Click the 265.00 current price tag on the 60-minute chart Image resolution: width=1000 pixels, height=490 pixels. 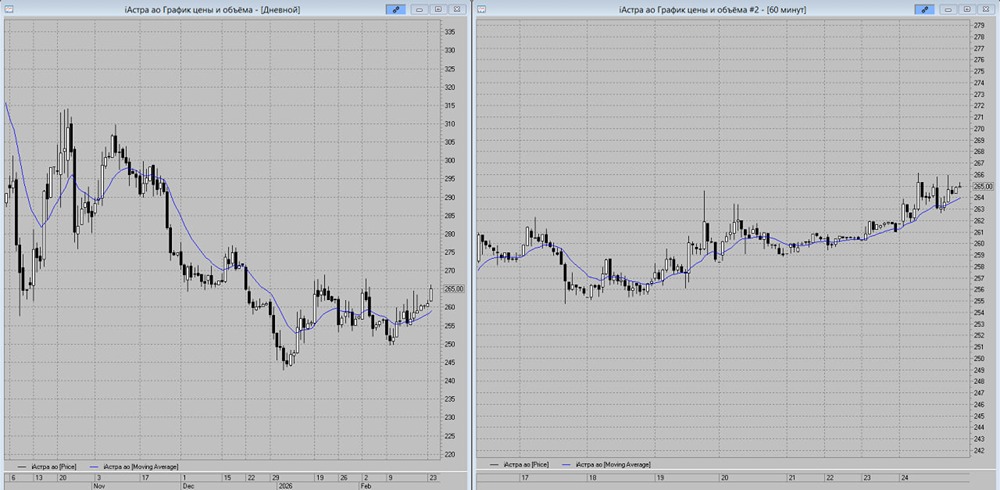[983, 186]
